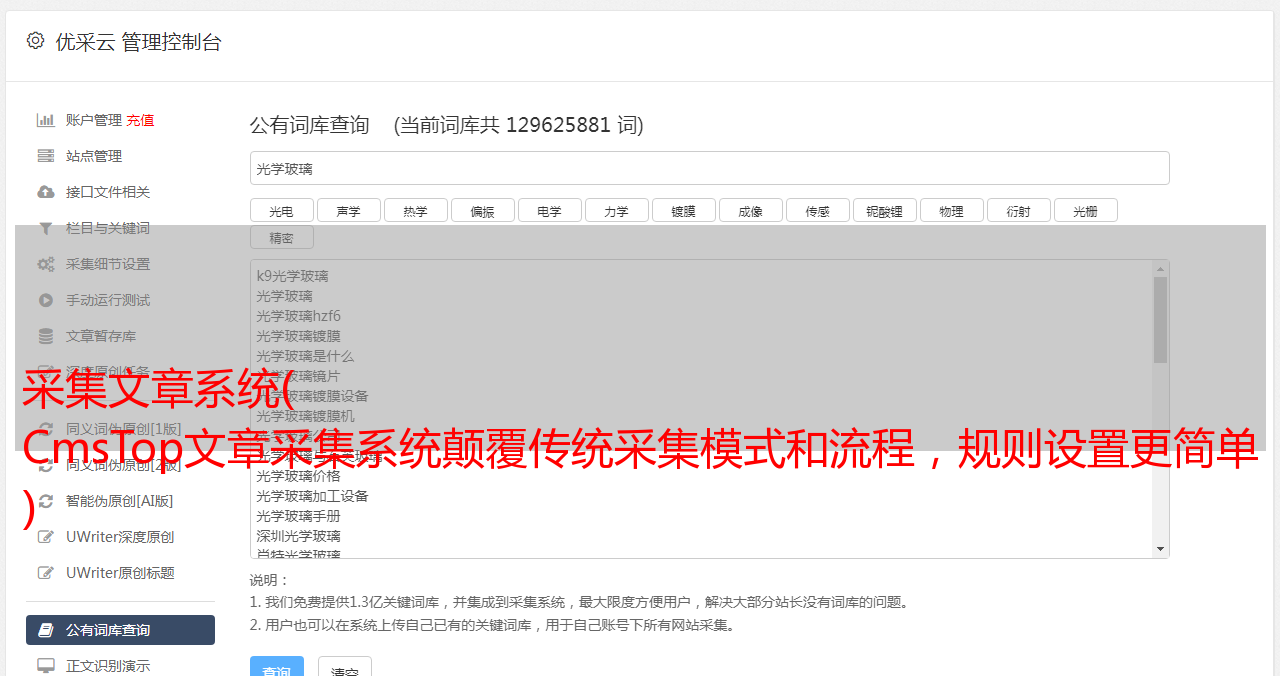Screen dimensions: 1280x676
Task: Click the book icon for 公有词库查询
Action: click(x=46, y=630)
